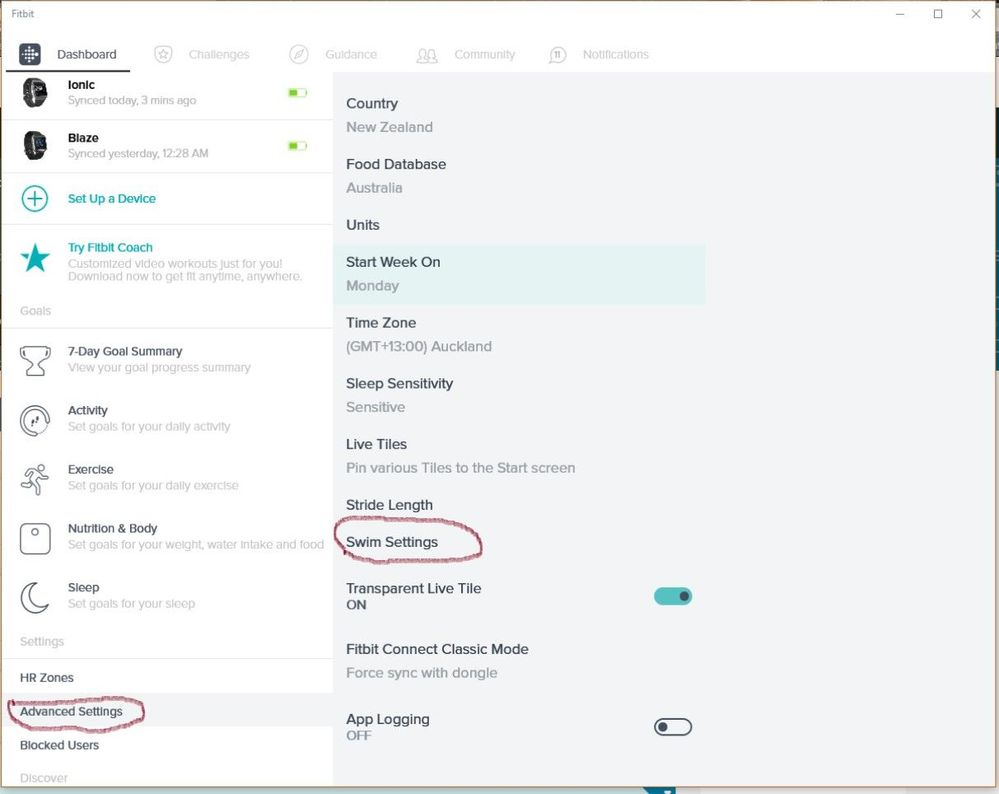Viewport: 999px width, 794px height.
Task: Turn off Transparent Live Tile toggle
Action: (673, 596)
